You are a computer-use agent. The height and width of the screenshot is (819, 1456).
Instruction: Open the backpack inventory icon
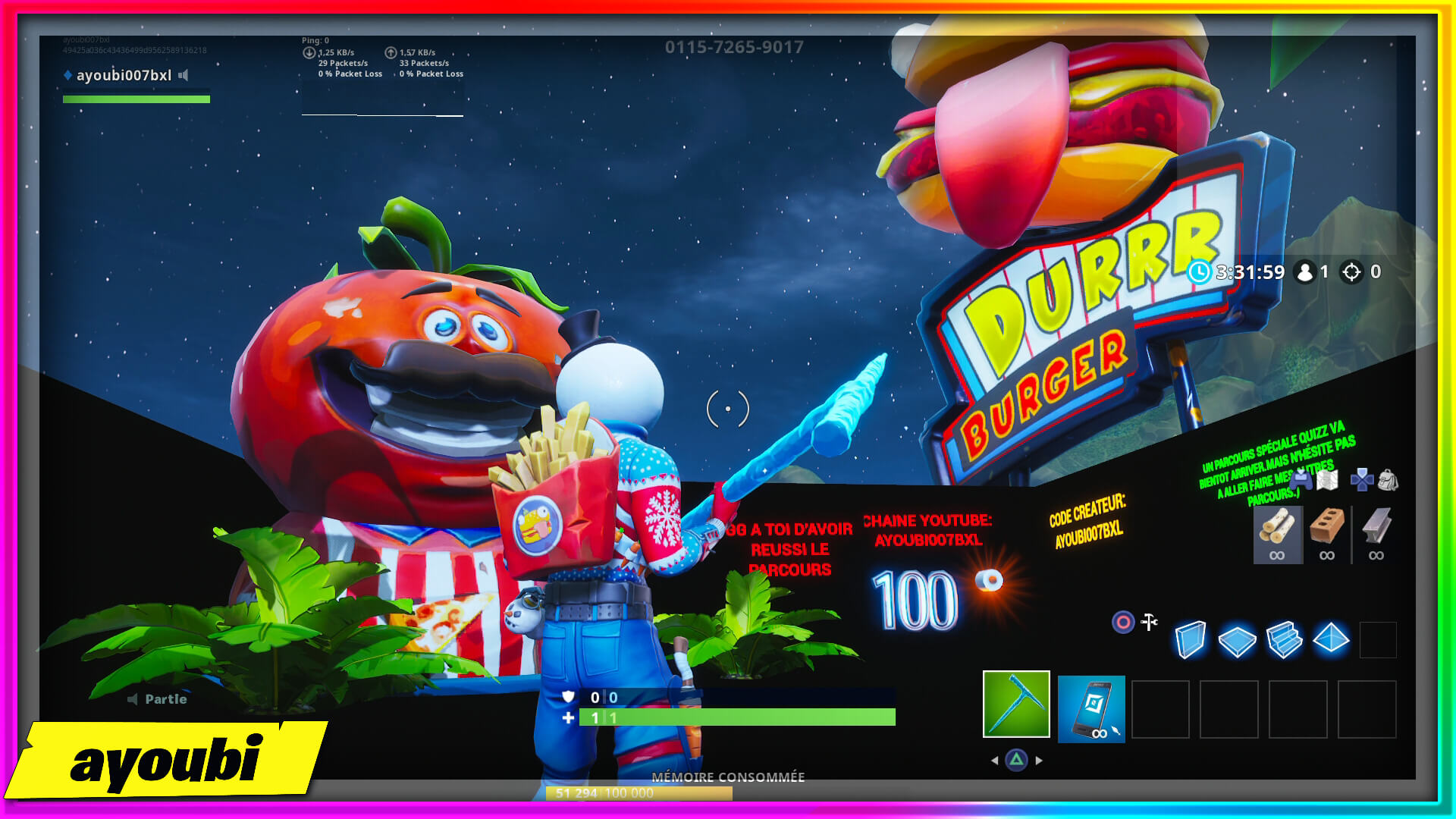[1388, 480]
